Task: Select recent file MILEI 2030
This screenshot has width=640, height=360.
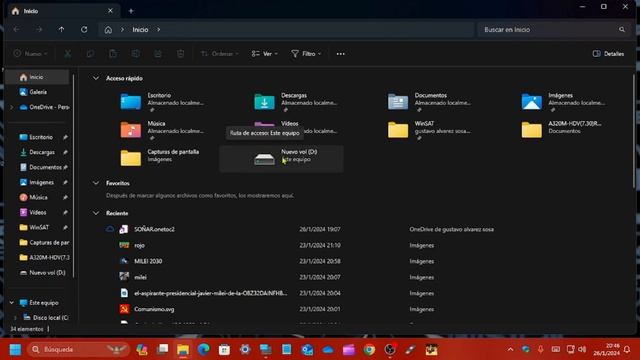Action: tap(148, 261)
